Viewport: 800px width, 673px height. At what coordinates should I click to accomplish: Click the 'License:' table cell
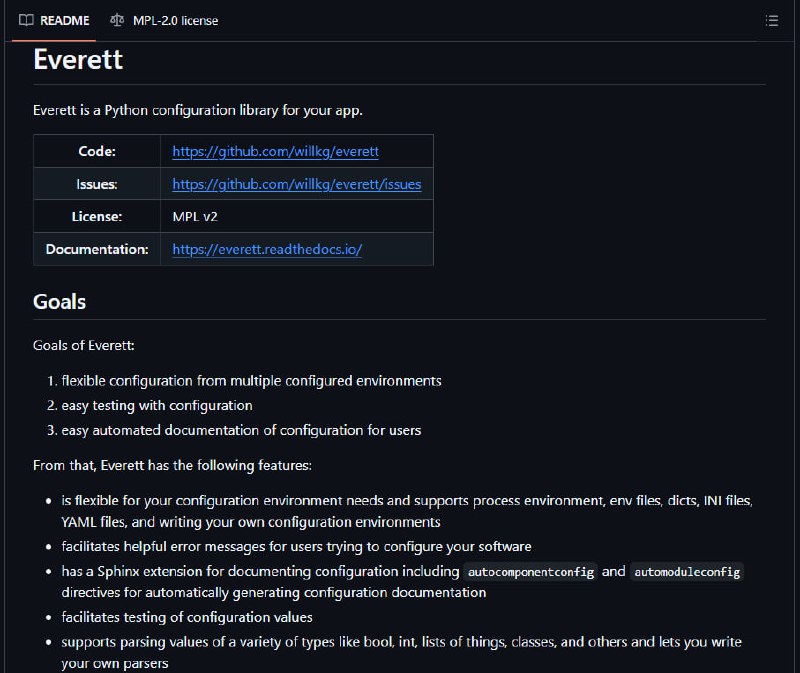(97, 216)
